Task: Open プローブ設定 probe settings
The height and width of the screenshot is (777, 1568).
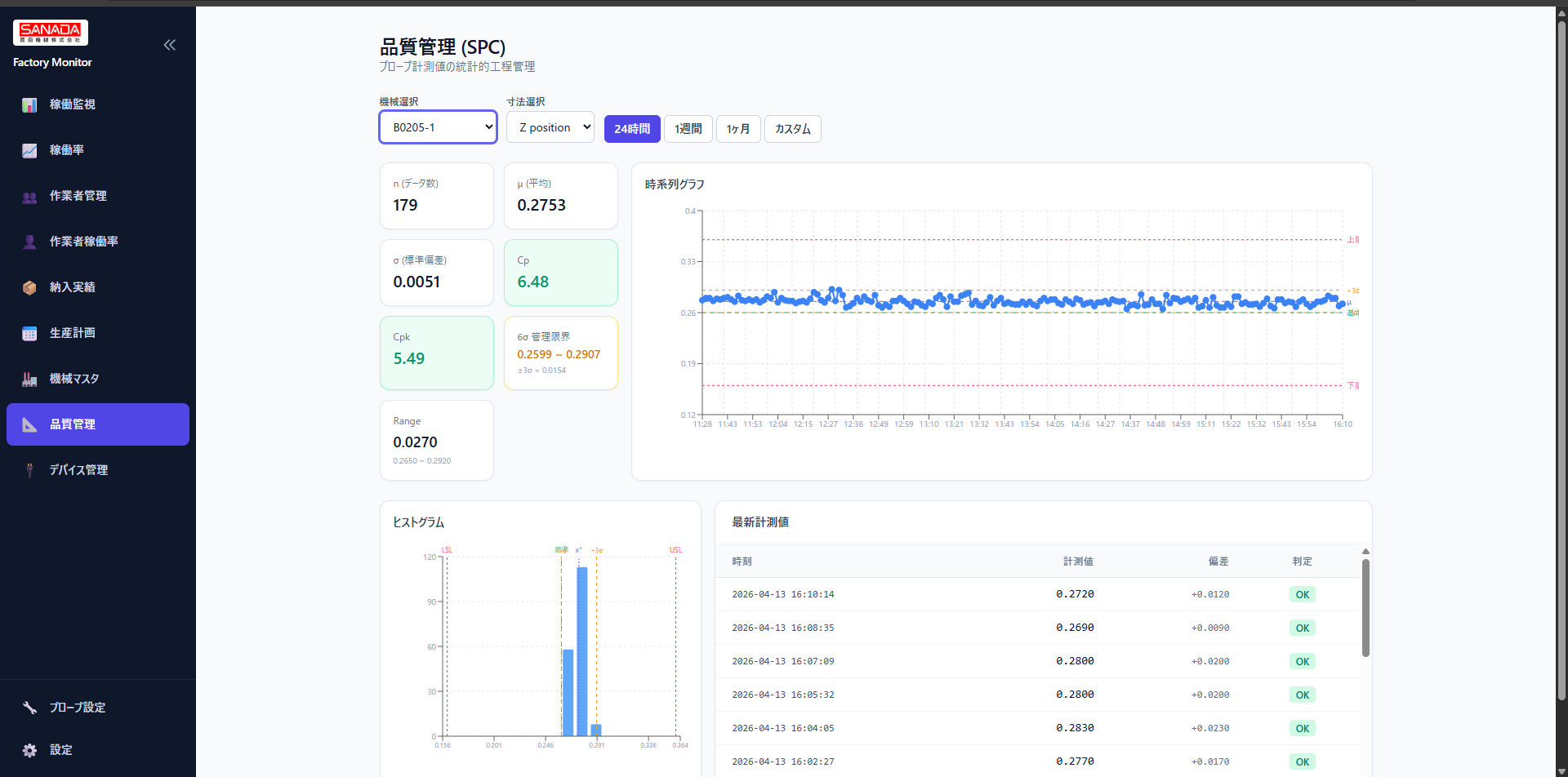Action: 78,708
